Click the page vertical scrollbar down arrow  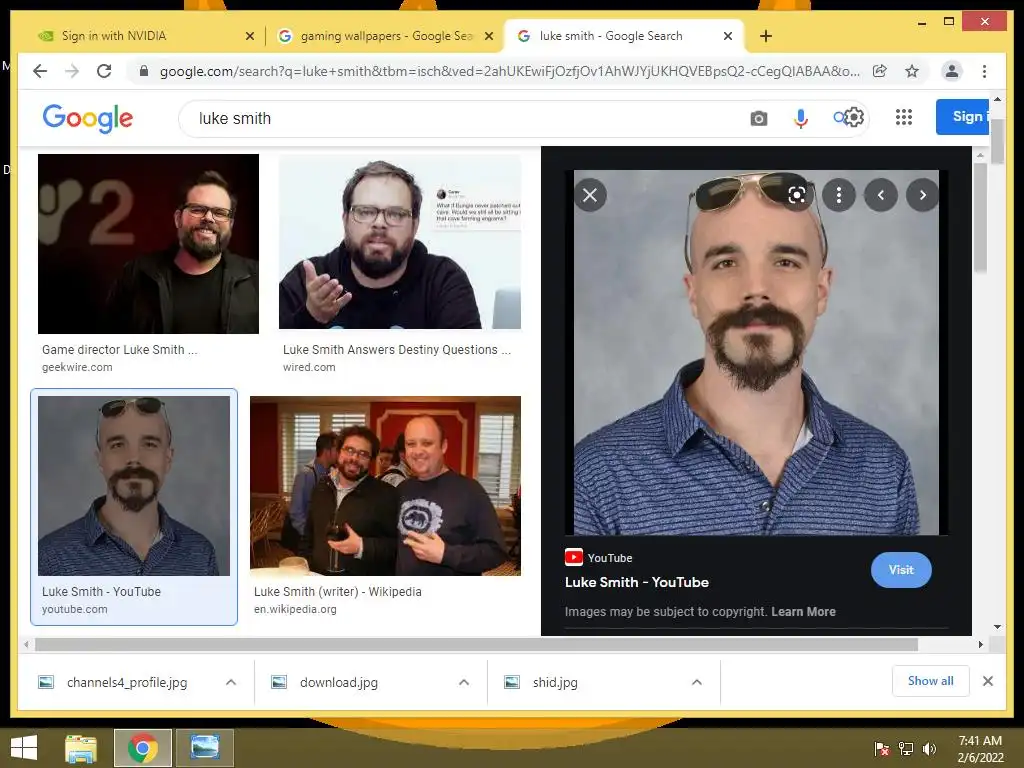[x=997, y=626]
